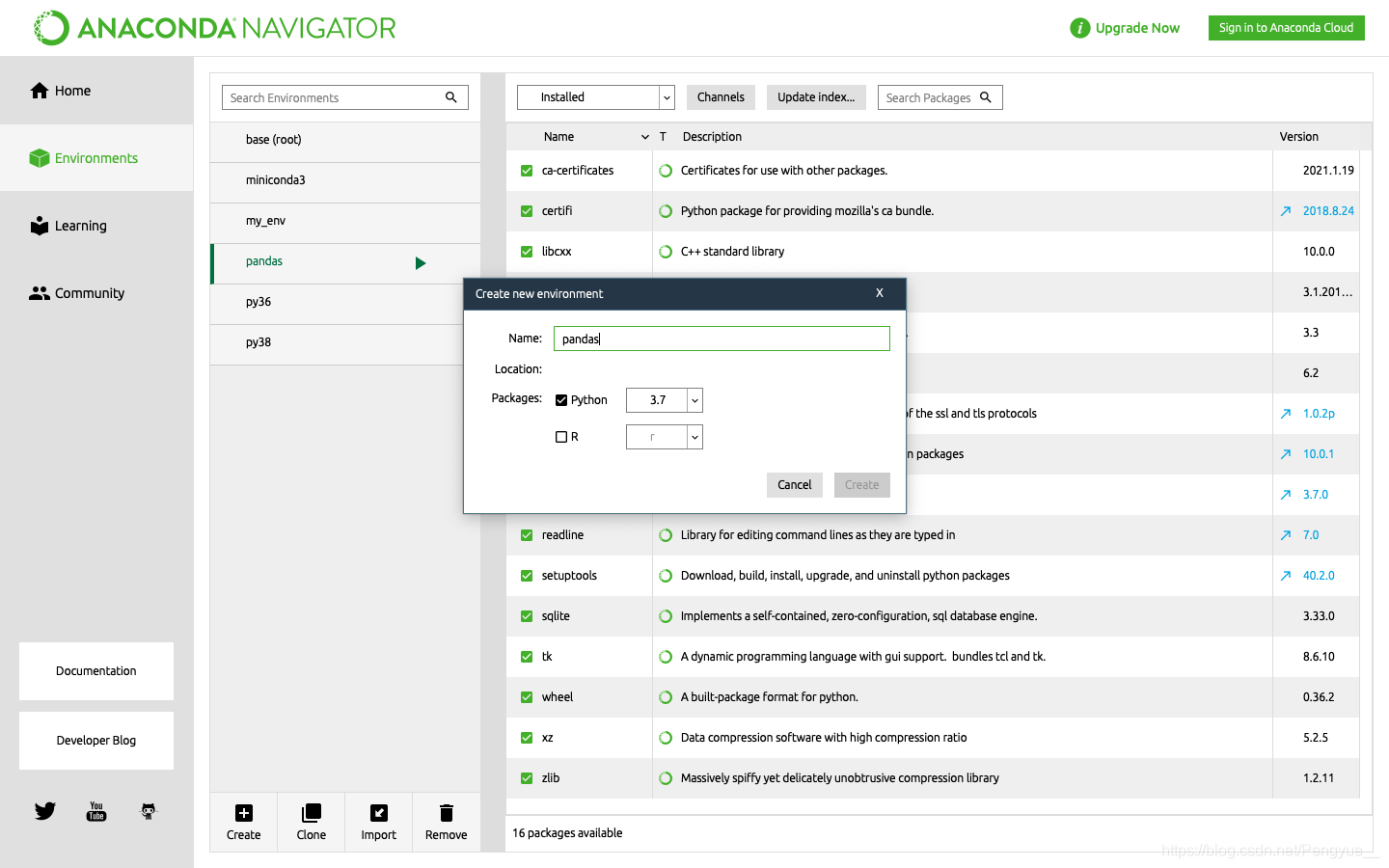
Task: Select the my_env environment
Action: coord(345,221)
